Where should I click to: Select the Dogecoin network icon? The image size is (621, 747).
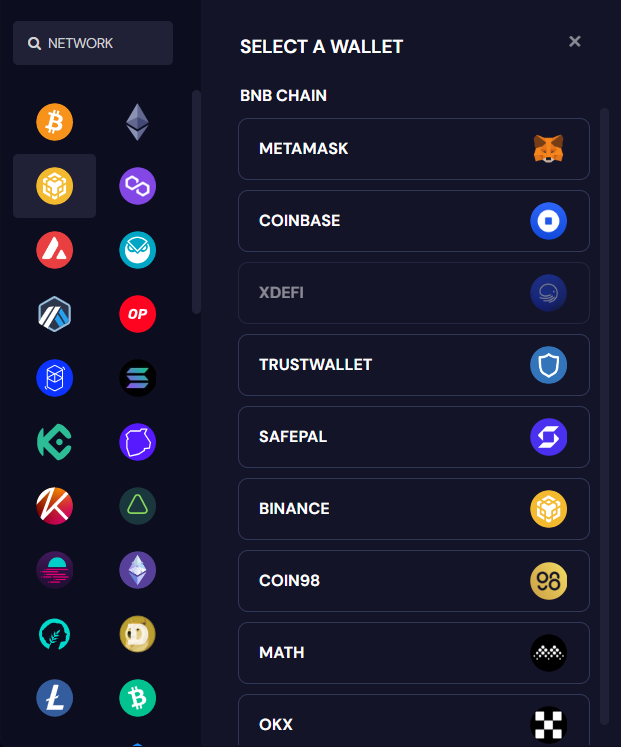pos(137,634)
